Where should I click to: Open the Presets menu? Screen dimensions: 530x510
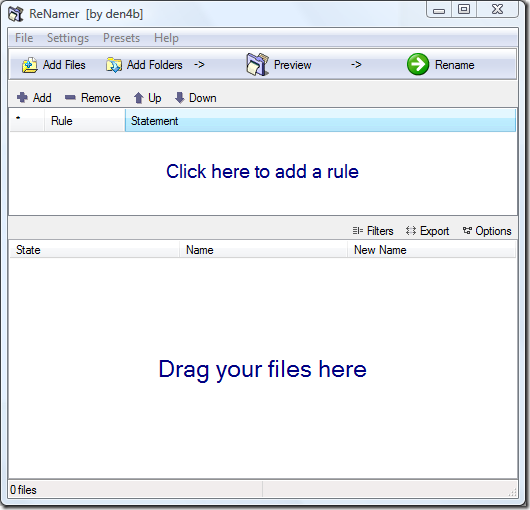click(121, 38)
